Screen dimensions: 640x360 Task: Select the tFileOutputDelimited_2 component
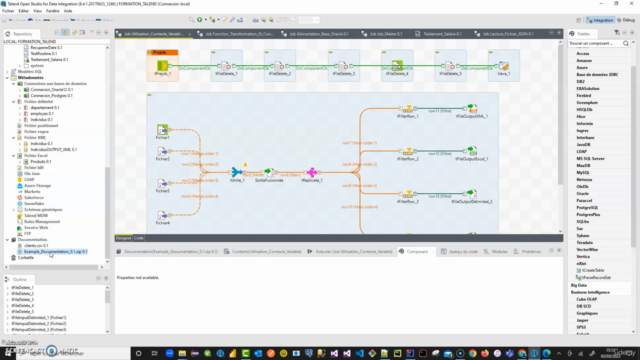coord(472,194)
